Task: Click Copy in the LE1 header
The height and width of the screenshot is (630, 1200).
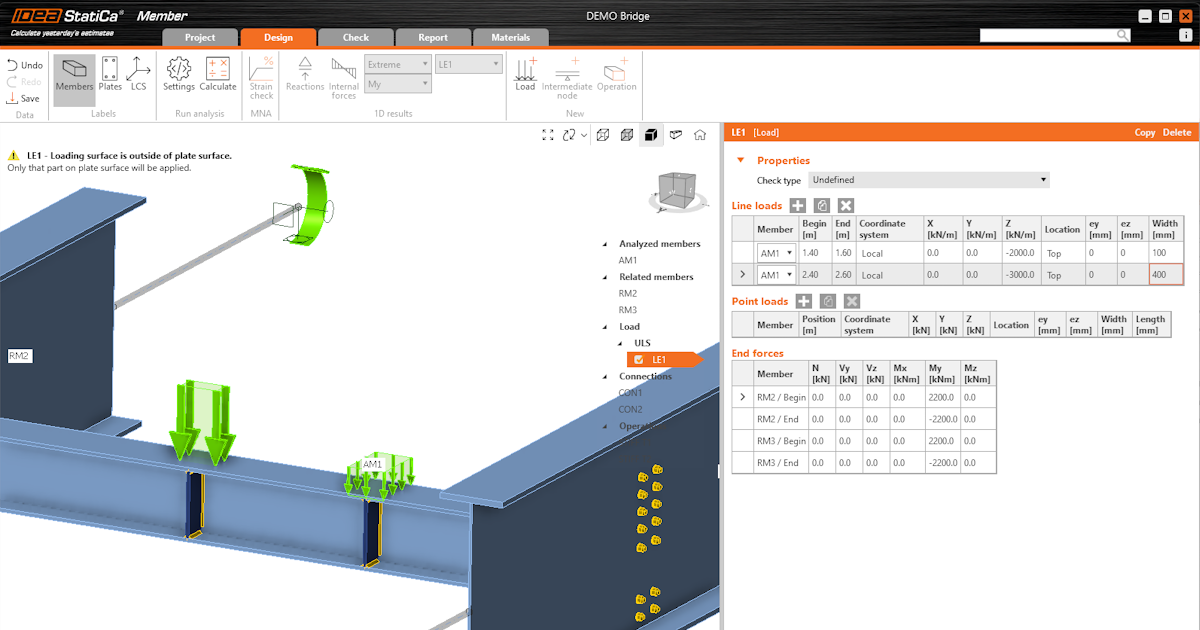Action: tap(1144, 132)
